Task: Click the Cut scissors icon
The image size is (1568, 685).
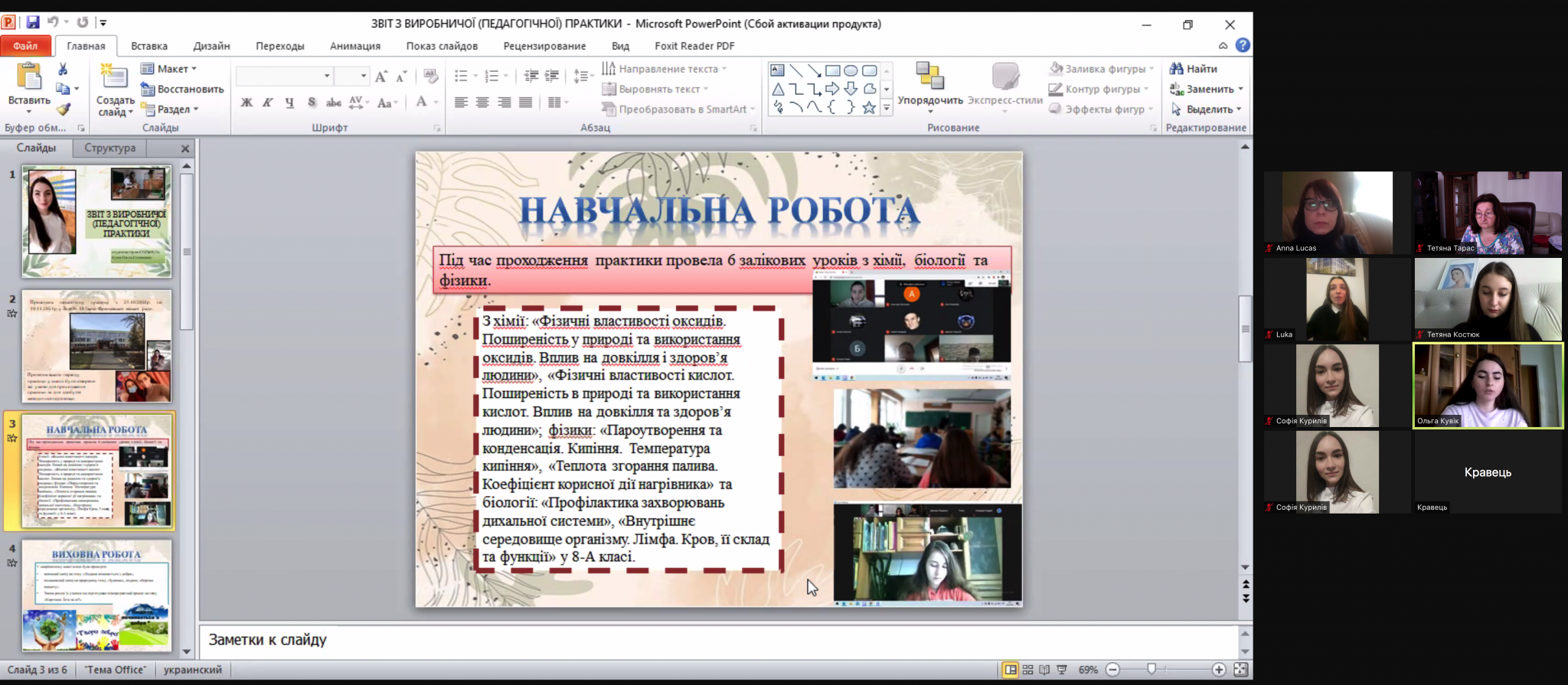Action: pyautogui.click(x=63, y=70)
